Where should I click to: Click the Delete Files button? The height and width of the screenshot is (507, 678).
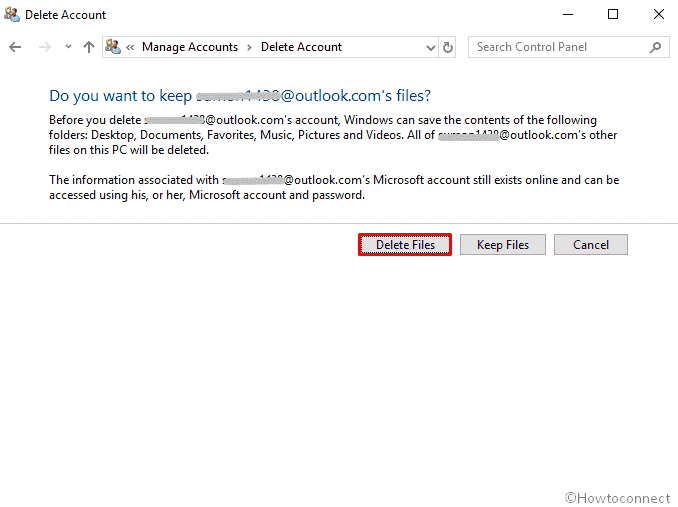pos(405,245)
